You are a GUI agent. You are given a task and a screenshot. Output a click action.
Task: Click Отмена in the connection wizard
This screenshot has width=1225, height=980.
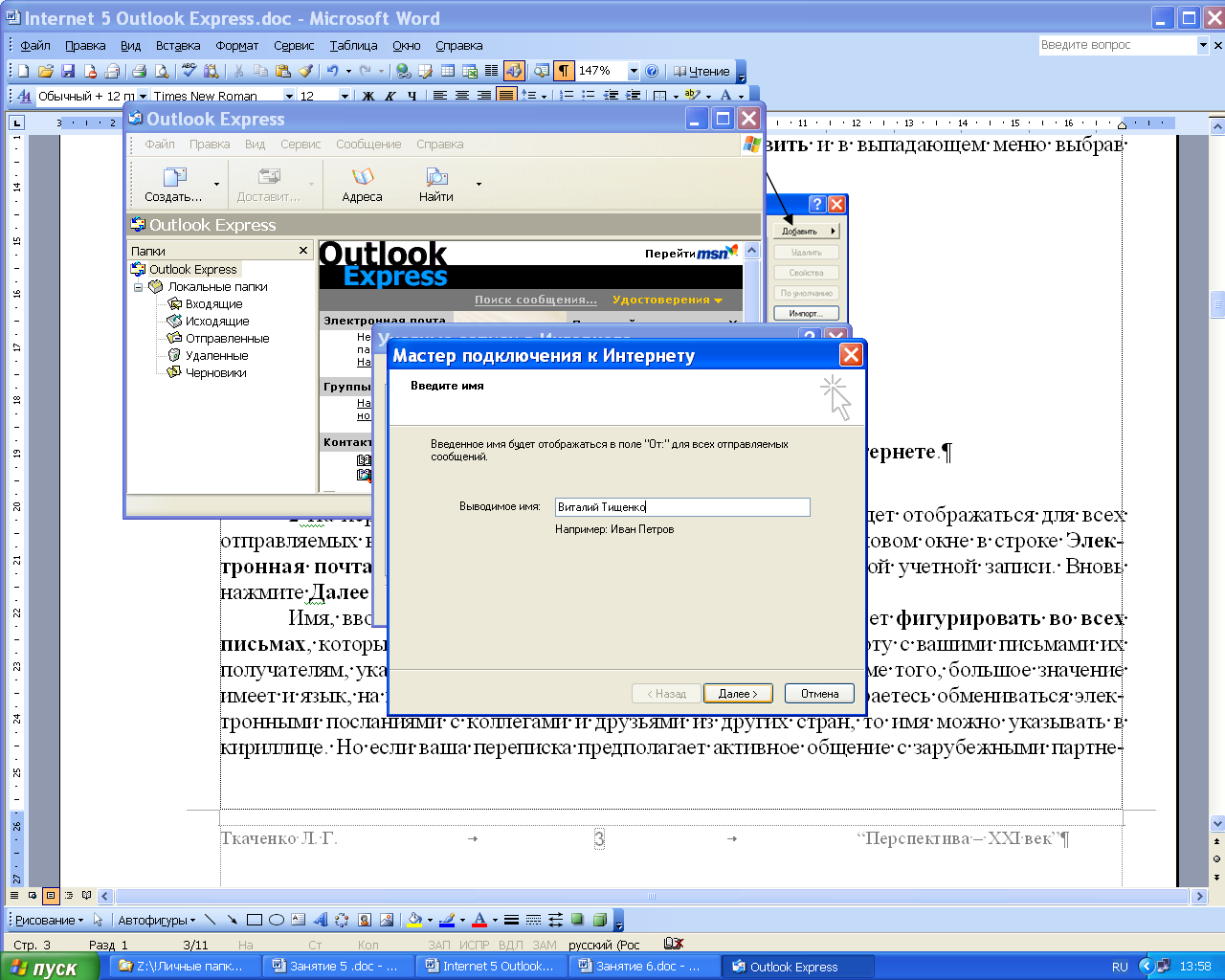point(819,694)
